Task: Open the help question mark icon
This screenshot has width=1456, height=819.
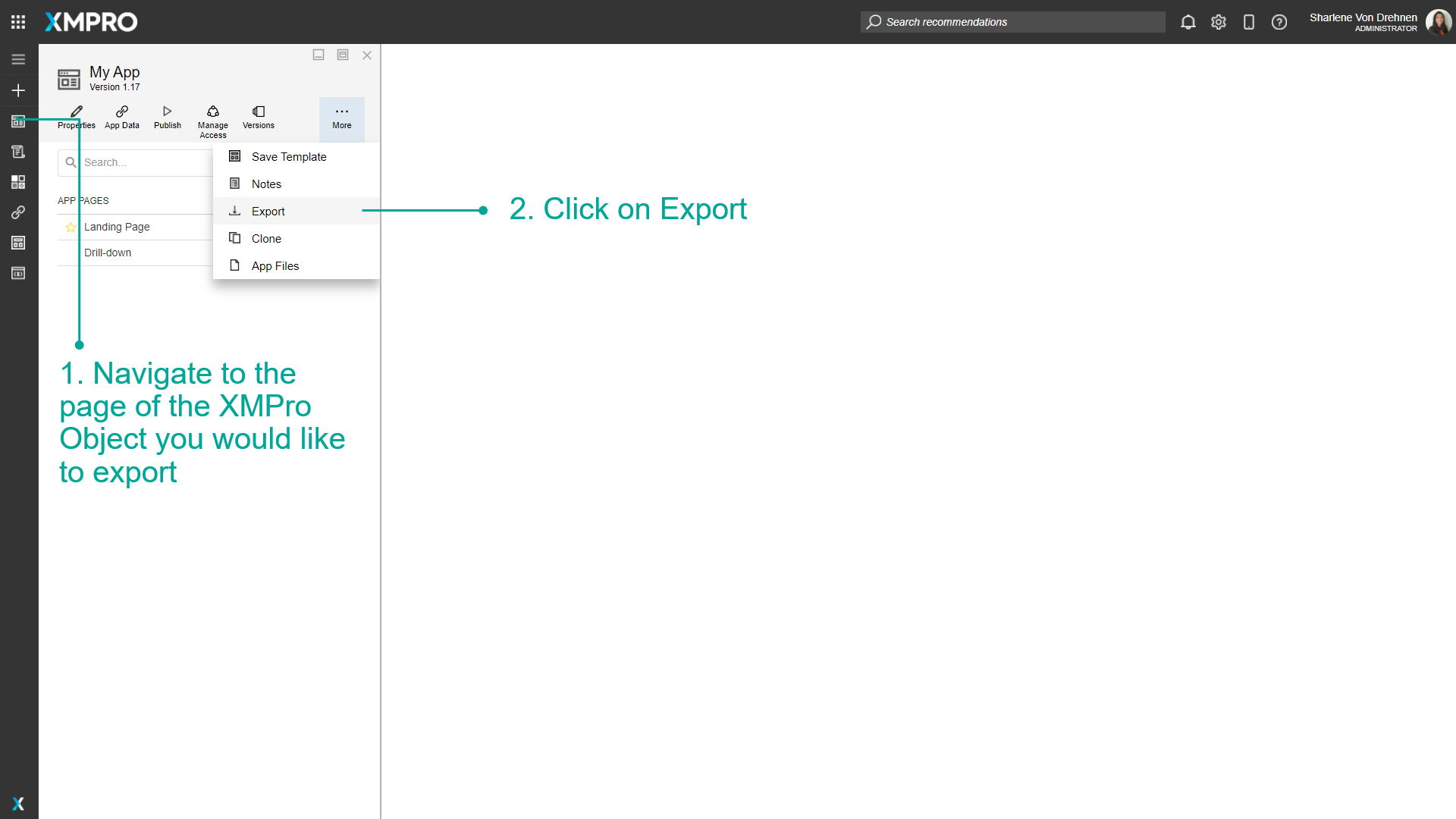Action: point(1279,22)
